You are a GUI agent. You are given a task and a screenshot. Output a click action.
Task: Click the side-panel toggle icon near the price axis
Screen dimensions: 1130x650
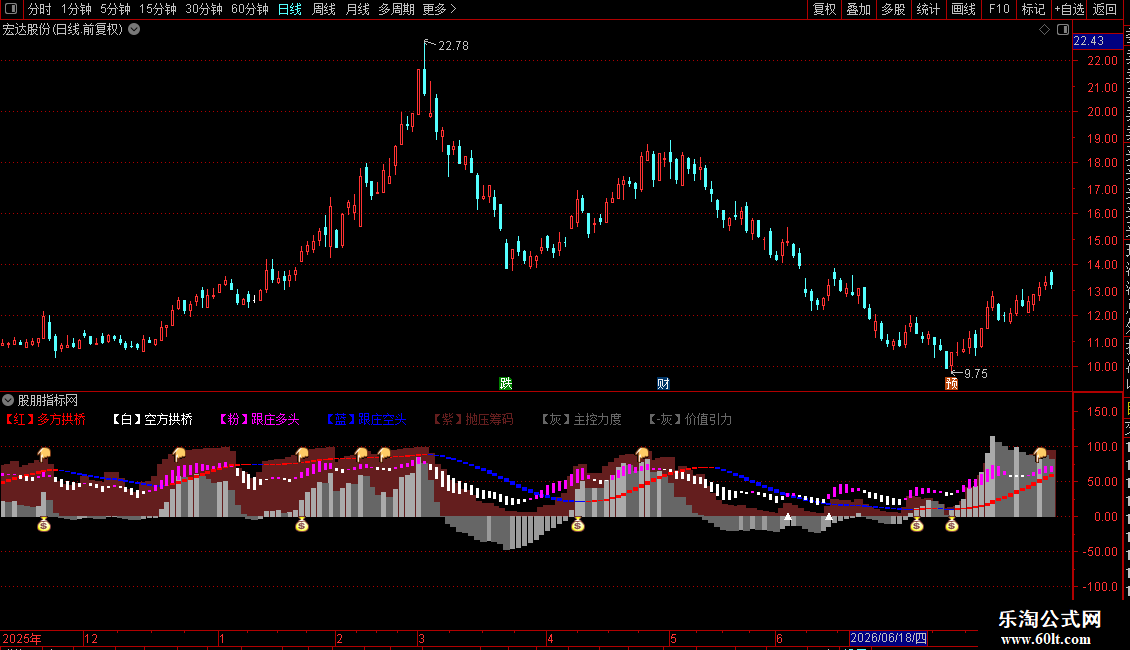point(1063,30)
